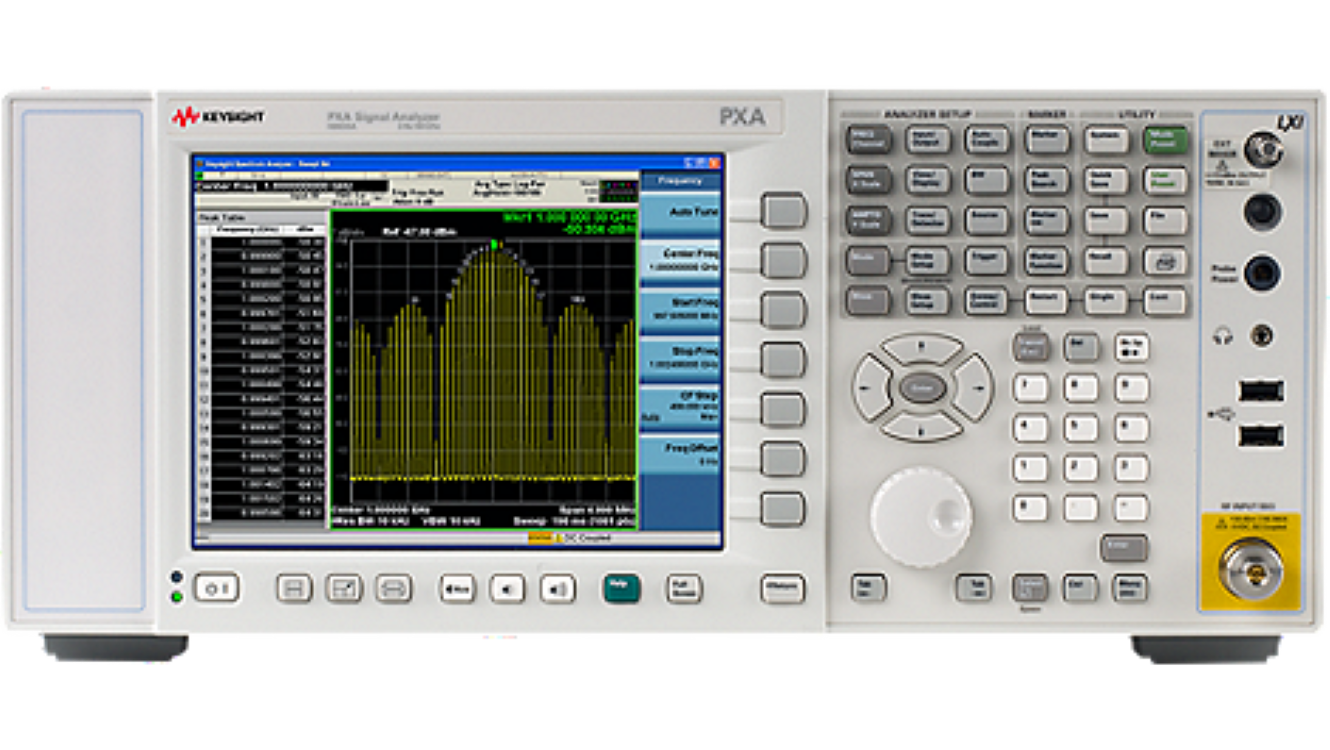Select the Mute speaker button
The height and width of the screenshot is (750, 1330).
(x=458, y=589)
